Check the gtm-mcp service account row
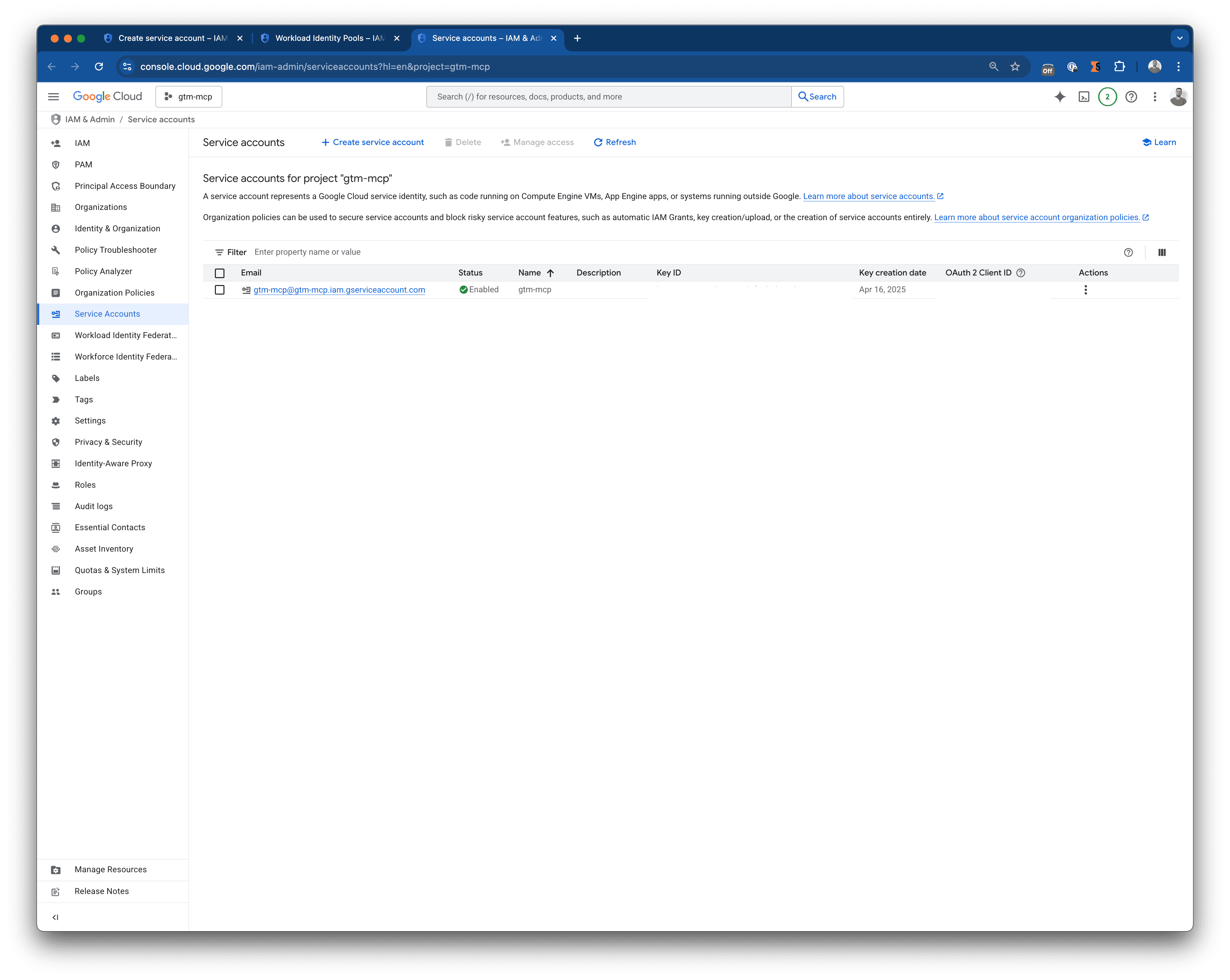This screenshot has width=1230, height=980. 220,290
